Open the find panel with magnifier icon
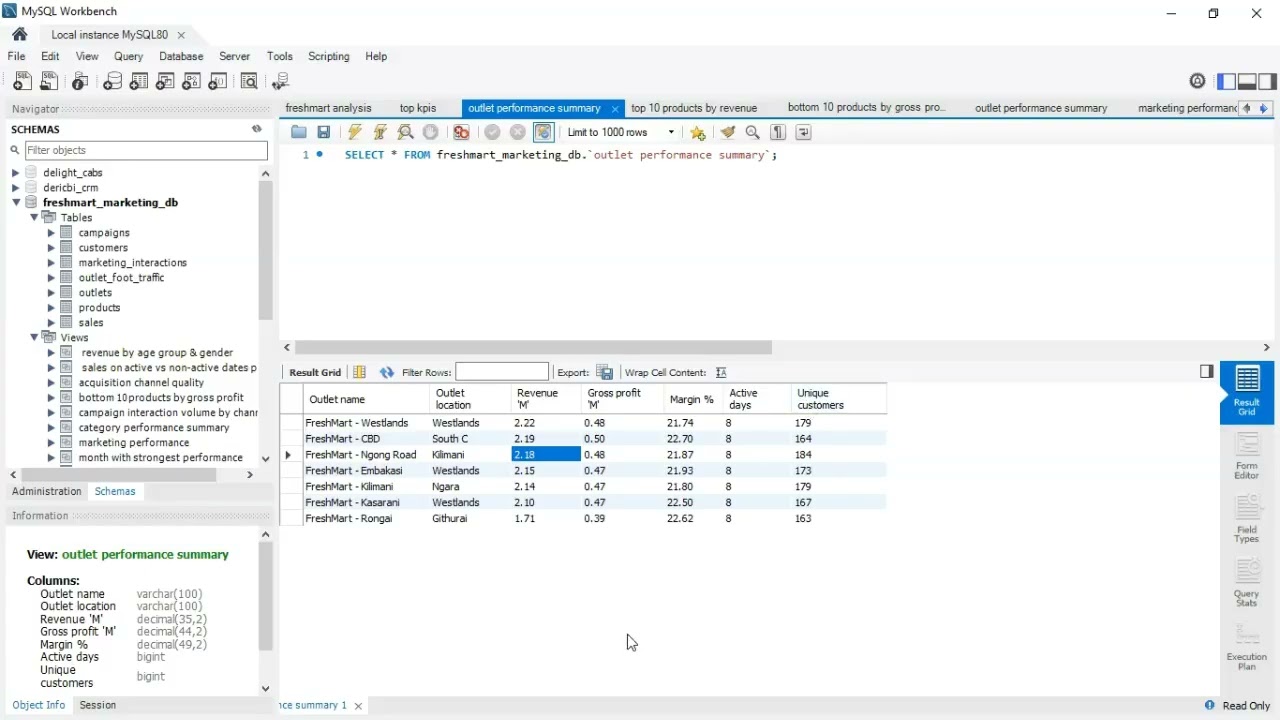 [x=753, y=132]
